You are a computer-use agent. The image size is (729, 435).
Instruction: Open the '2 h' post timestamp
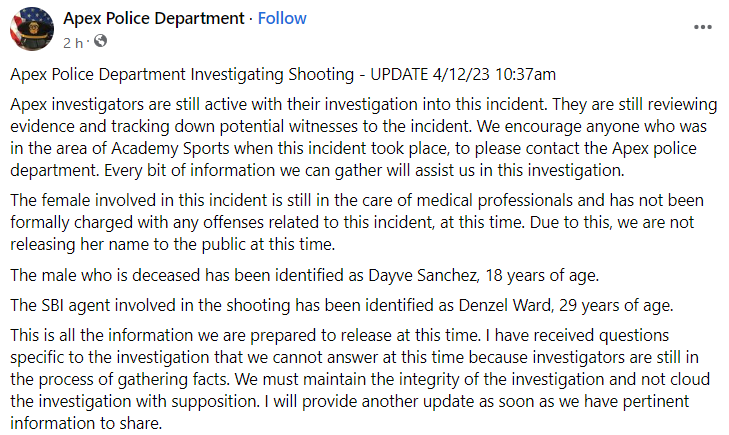coord(72,42)
